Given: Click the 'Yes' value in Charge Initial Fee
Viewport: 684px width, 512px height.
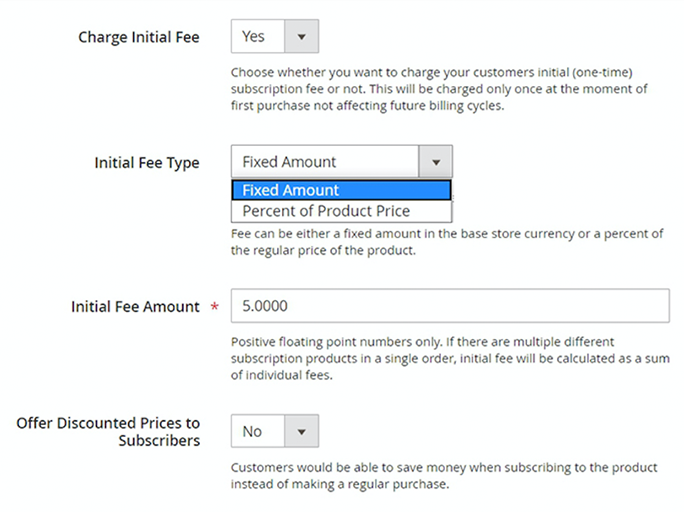Looking at the screenshot, I should click(254, 37).
